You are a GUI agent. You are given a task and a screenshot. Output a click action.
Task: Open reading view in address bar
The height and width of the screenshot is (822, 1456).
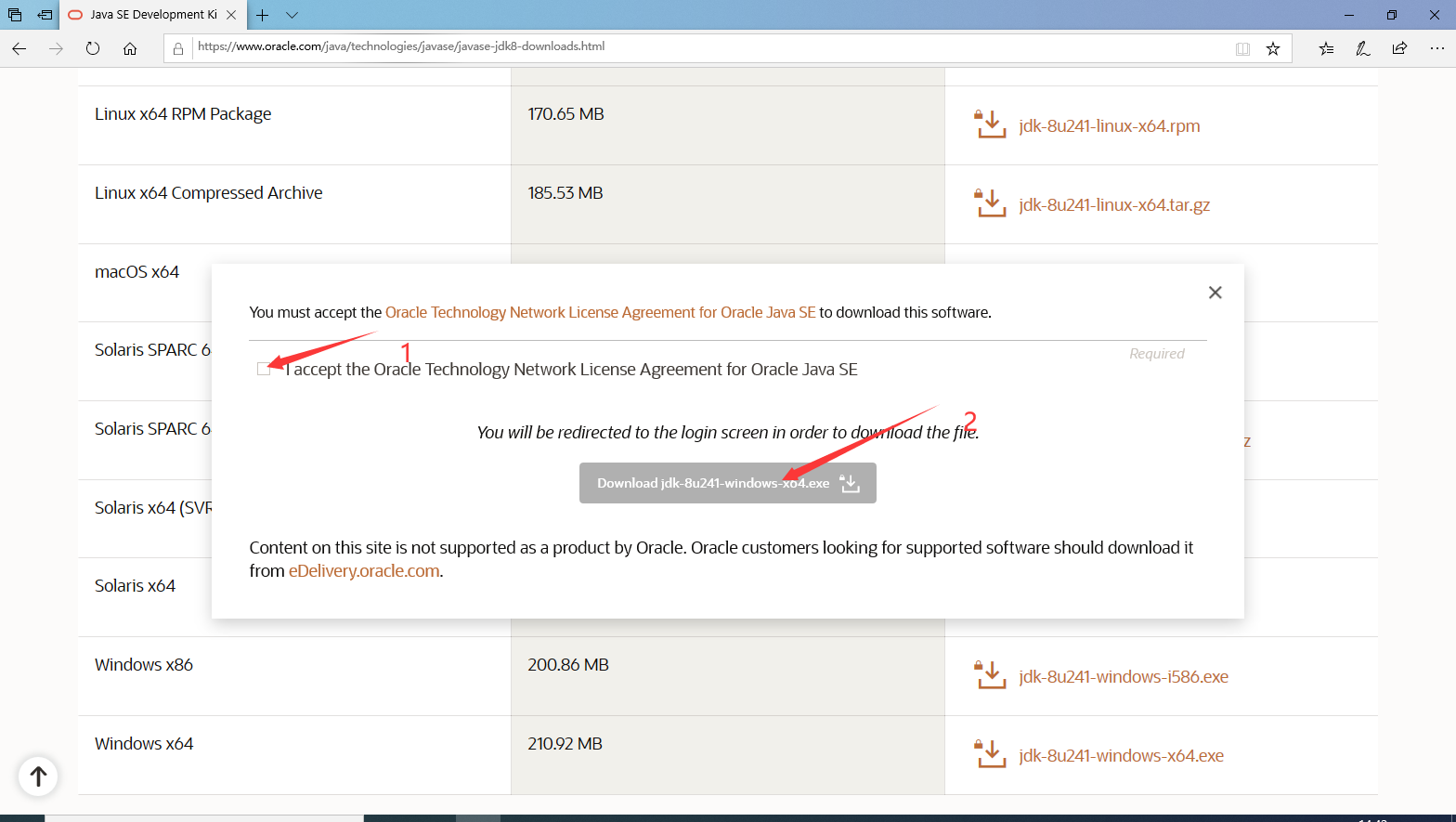tap(1242, 48)
